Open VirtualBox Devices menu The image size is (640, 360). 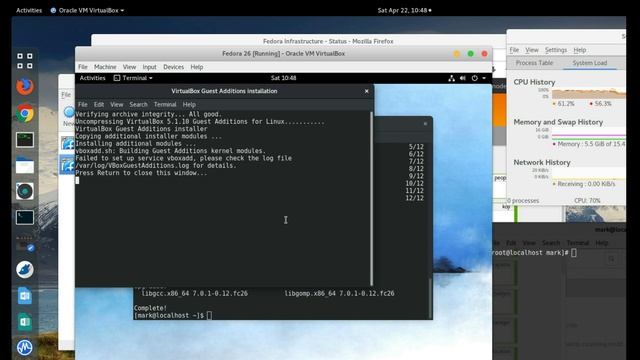[x=173, y=67]
